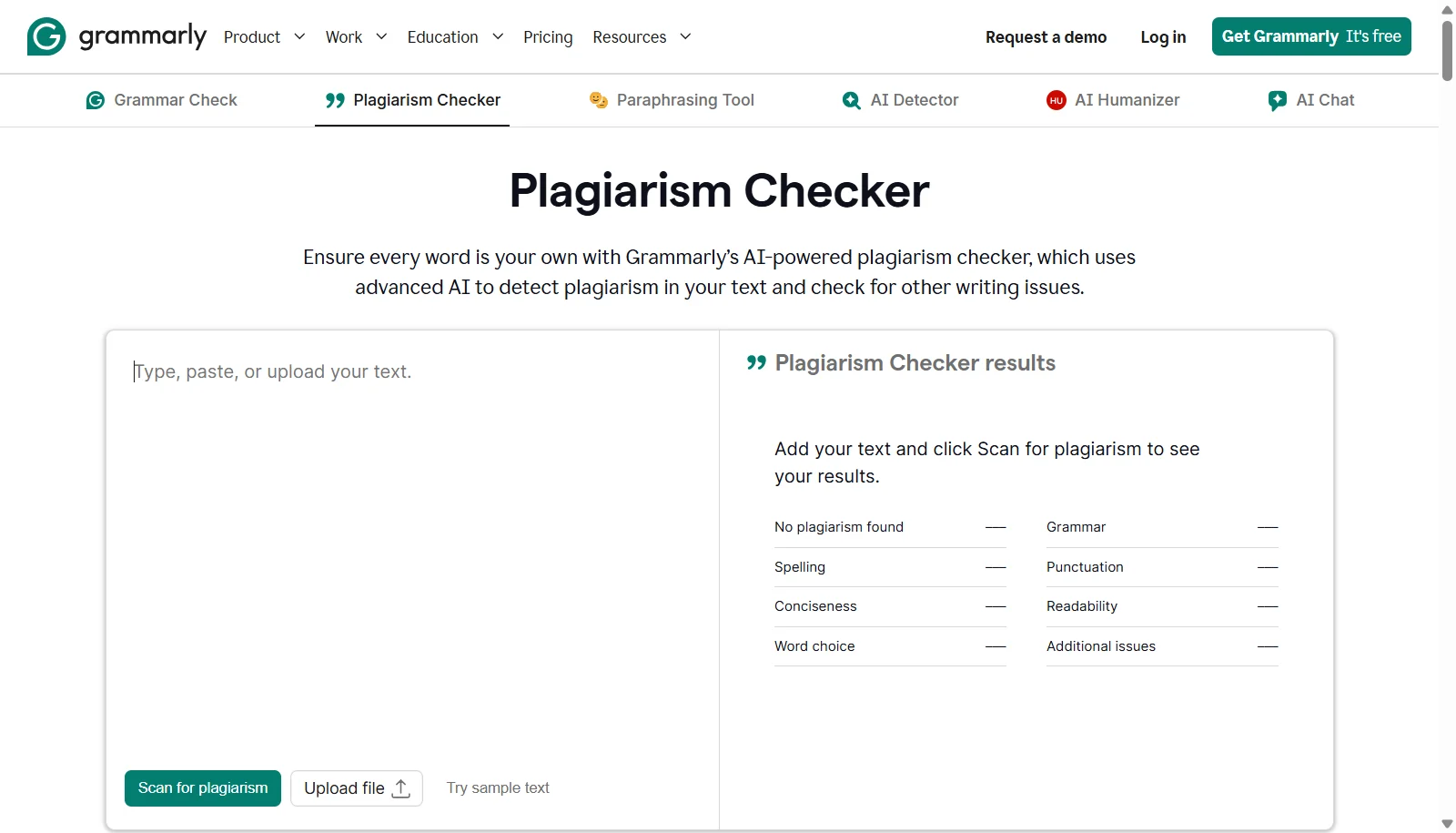The height and width of the screenshot is (833, 1456).
Task: Click the "Grammar" result label
Action: point(1076,527)
